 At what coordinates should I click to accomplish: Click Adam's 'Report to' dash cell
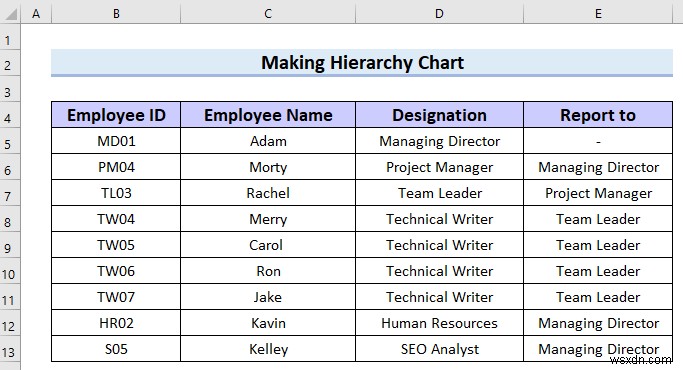tap(598, 141)
